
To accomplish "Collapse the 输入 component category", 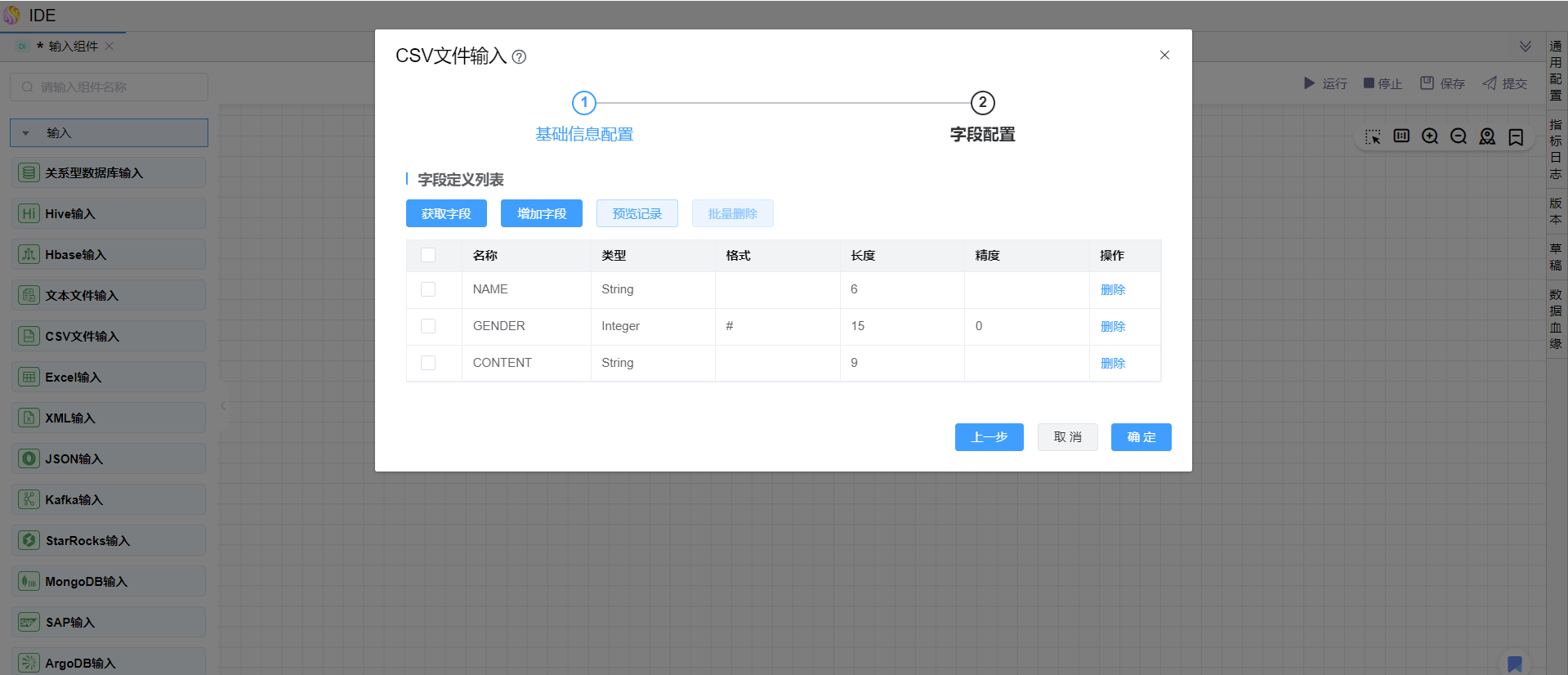I will (26, 133).
